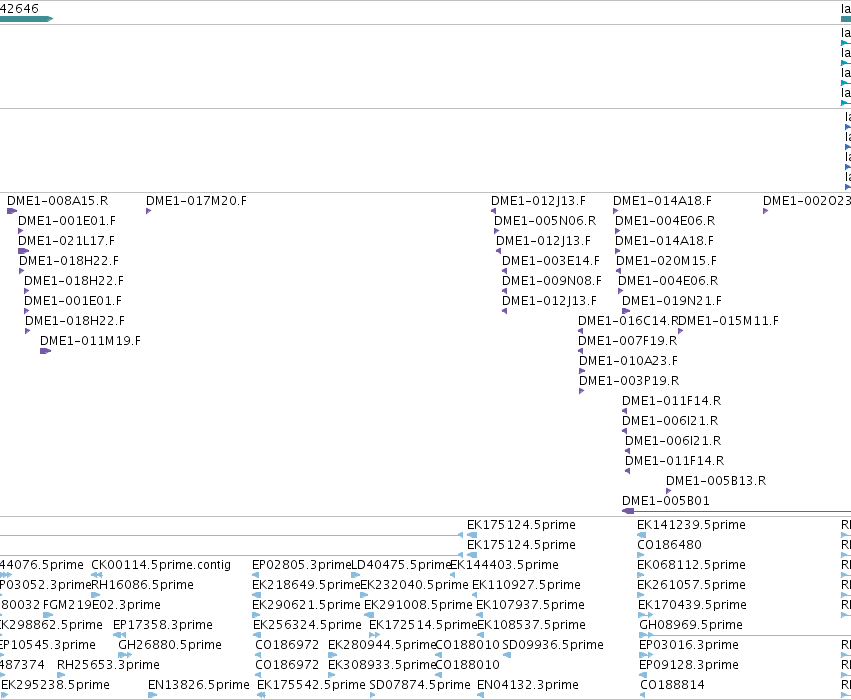Viewport: 851px width, 700px height.
Task: Select EN04132.3prime
Action: click(x=528, y=685)
